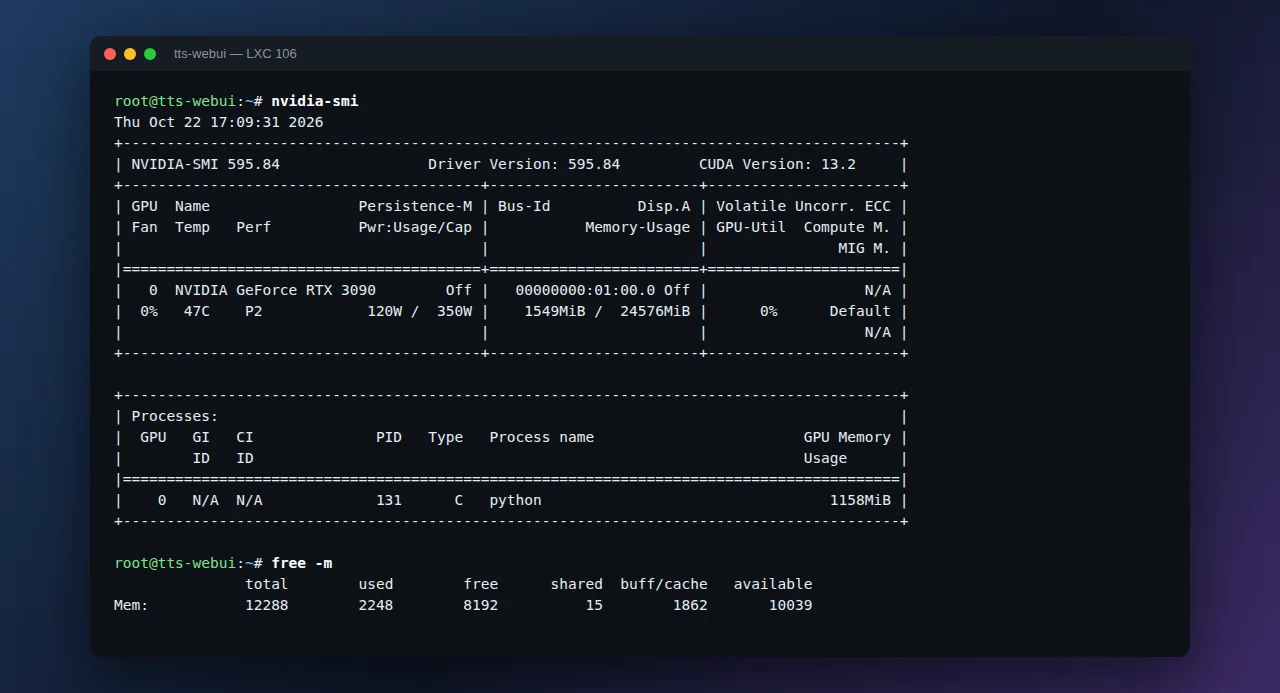Click 'NVIDIA GeForce RTX 3090' GPU name

[276, 290]
